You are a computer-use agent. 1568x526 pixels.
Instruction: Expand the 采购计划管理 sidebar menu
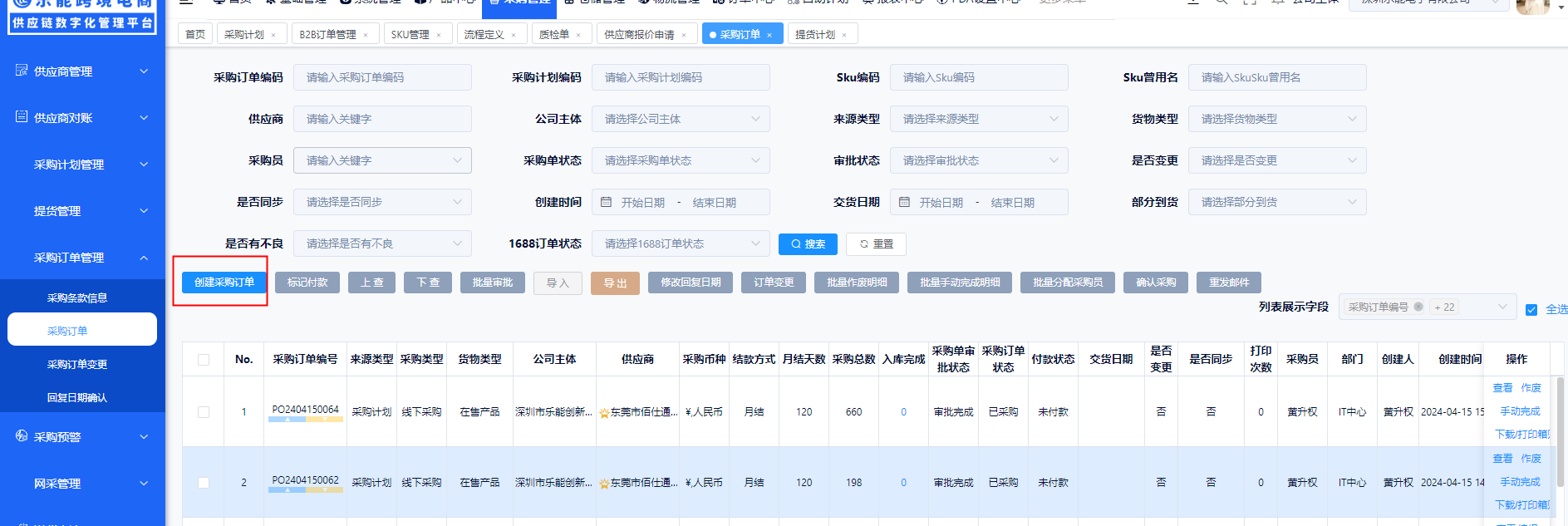coord(82,165)
